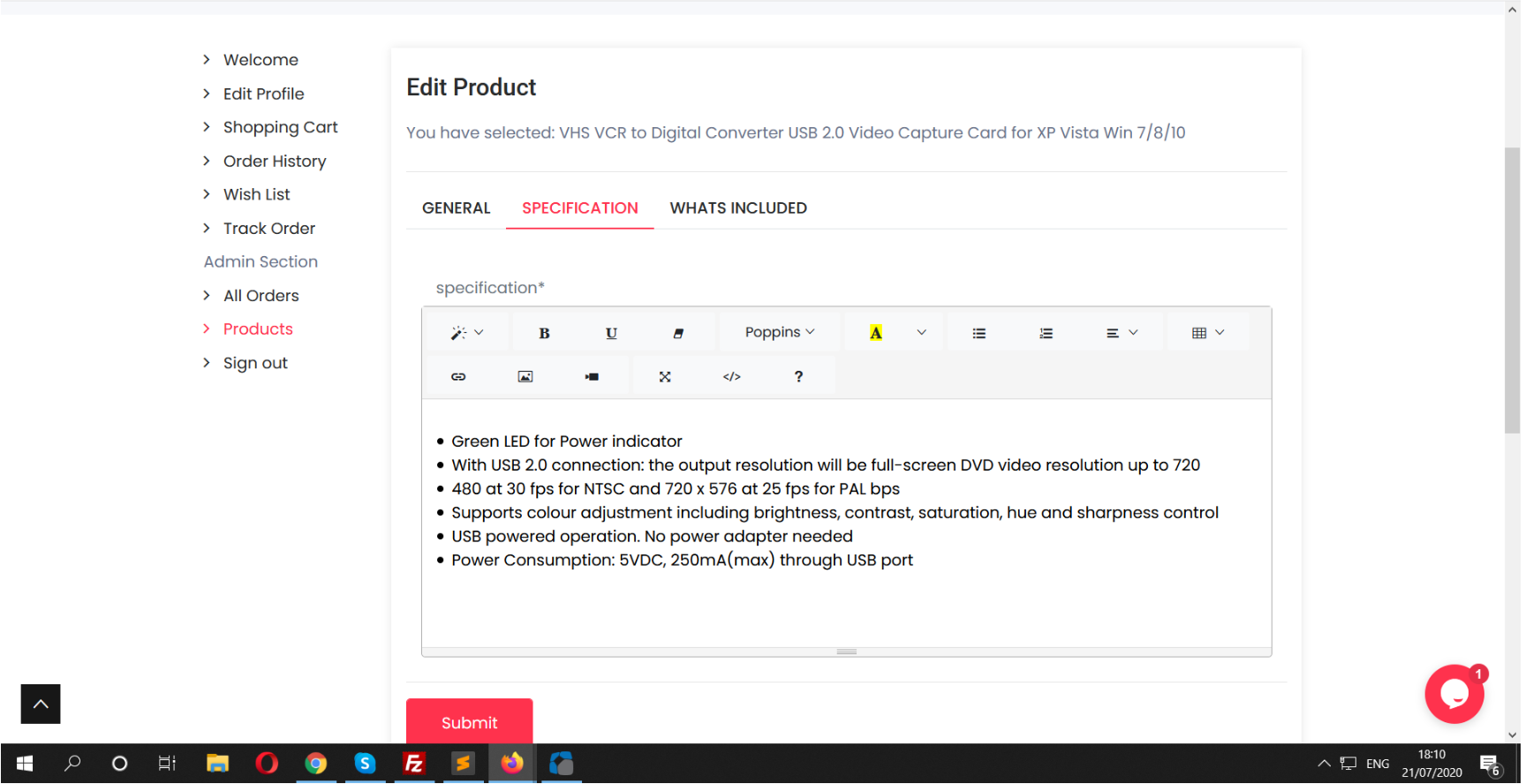Insert a video using video icon
Image resolution: width=1533 pixels, height=784 pixels.
(592, 377)
